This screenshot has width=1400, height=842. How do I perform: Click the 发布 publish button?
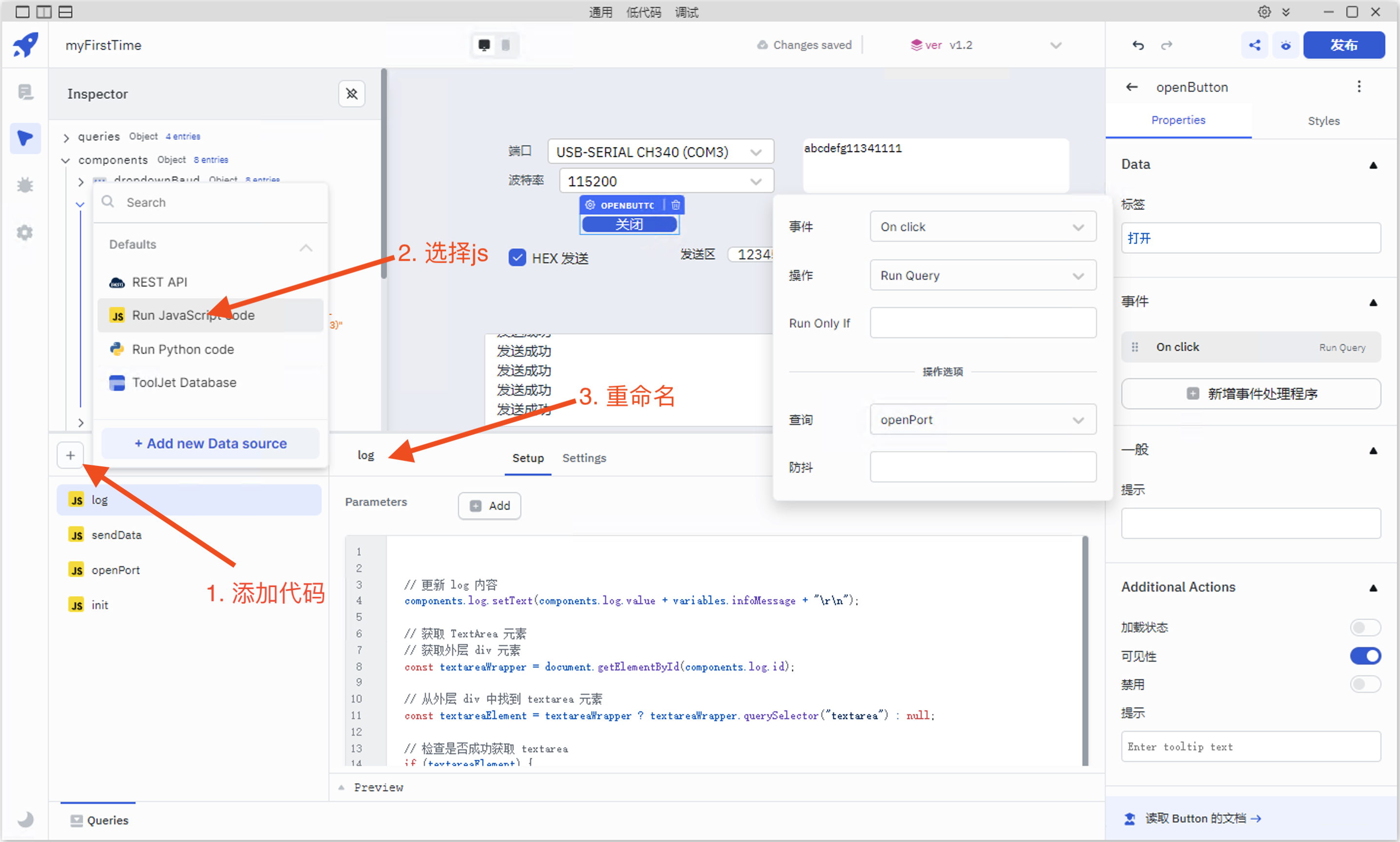[x=1343, y=45]
